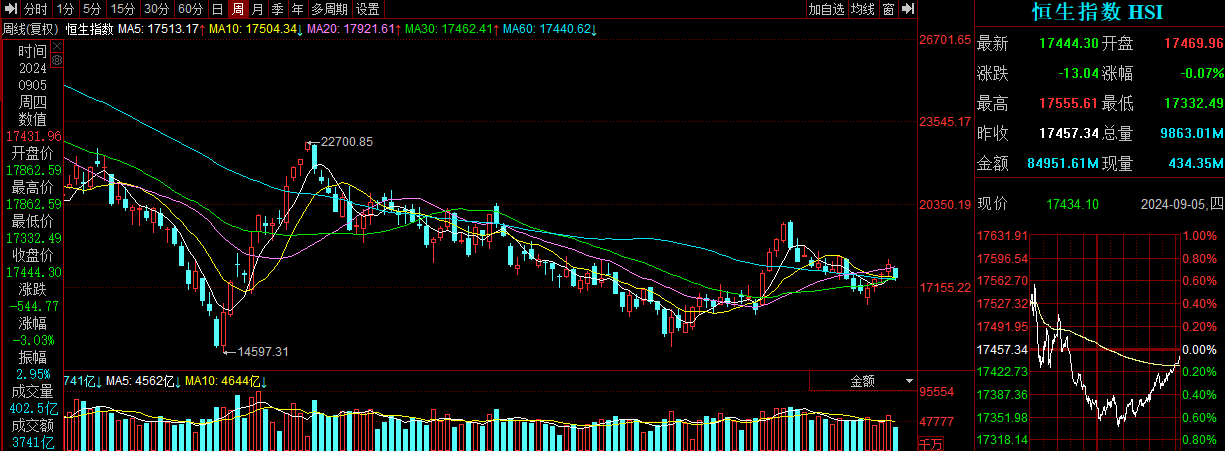Switch to 季 quarterly K-line tab
This screenshot has width=1225, height=451.
click(277, 9)
